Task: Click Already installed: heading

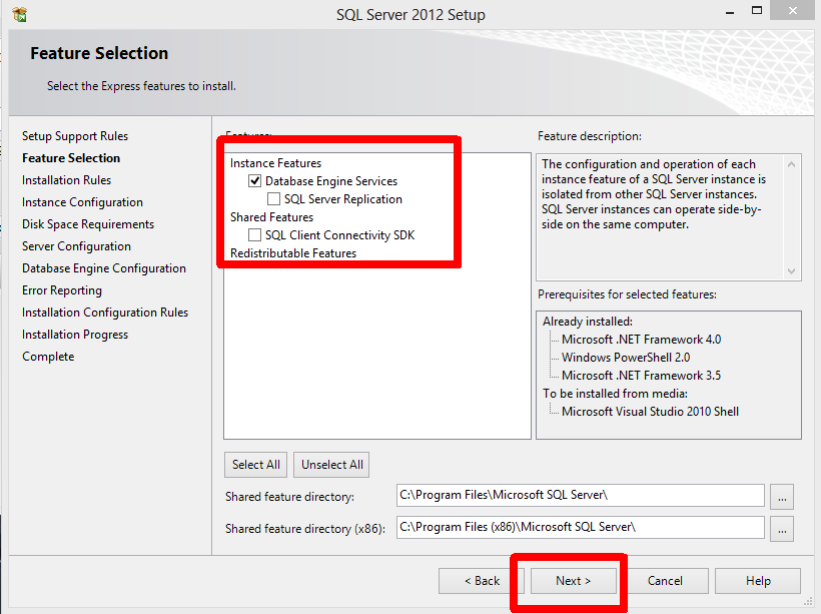Action: 587,321
